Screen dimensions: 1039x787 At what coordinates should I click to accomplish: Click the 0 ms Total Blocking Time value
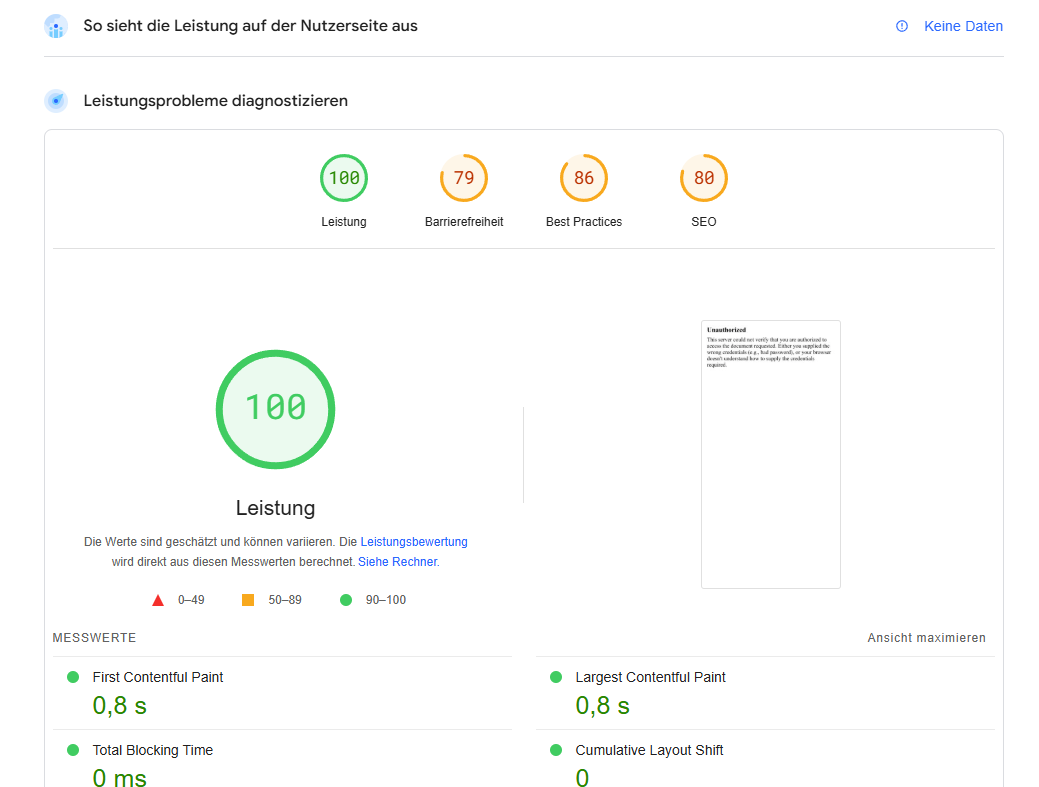(119, 777)
